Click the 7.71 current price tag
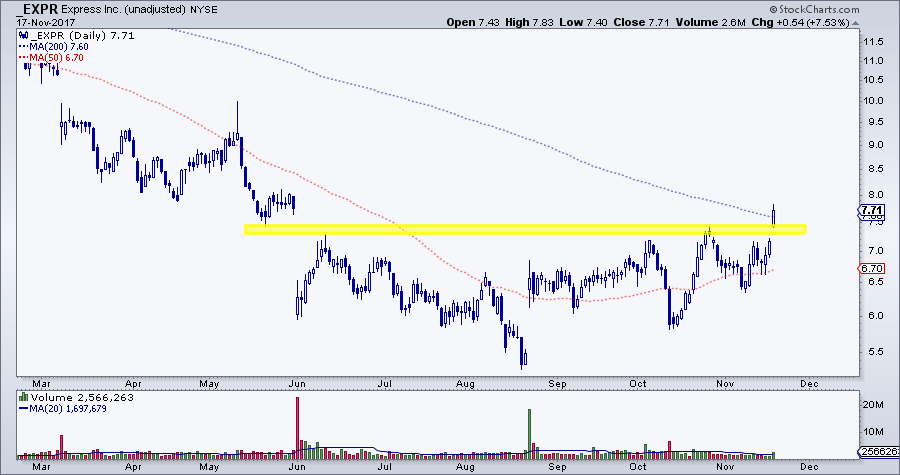The width and height of the screenshot is (900, 475). click(871, 211)
